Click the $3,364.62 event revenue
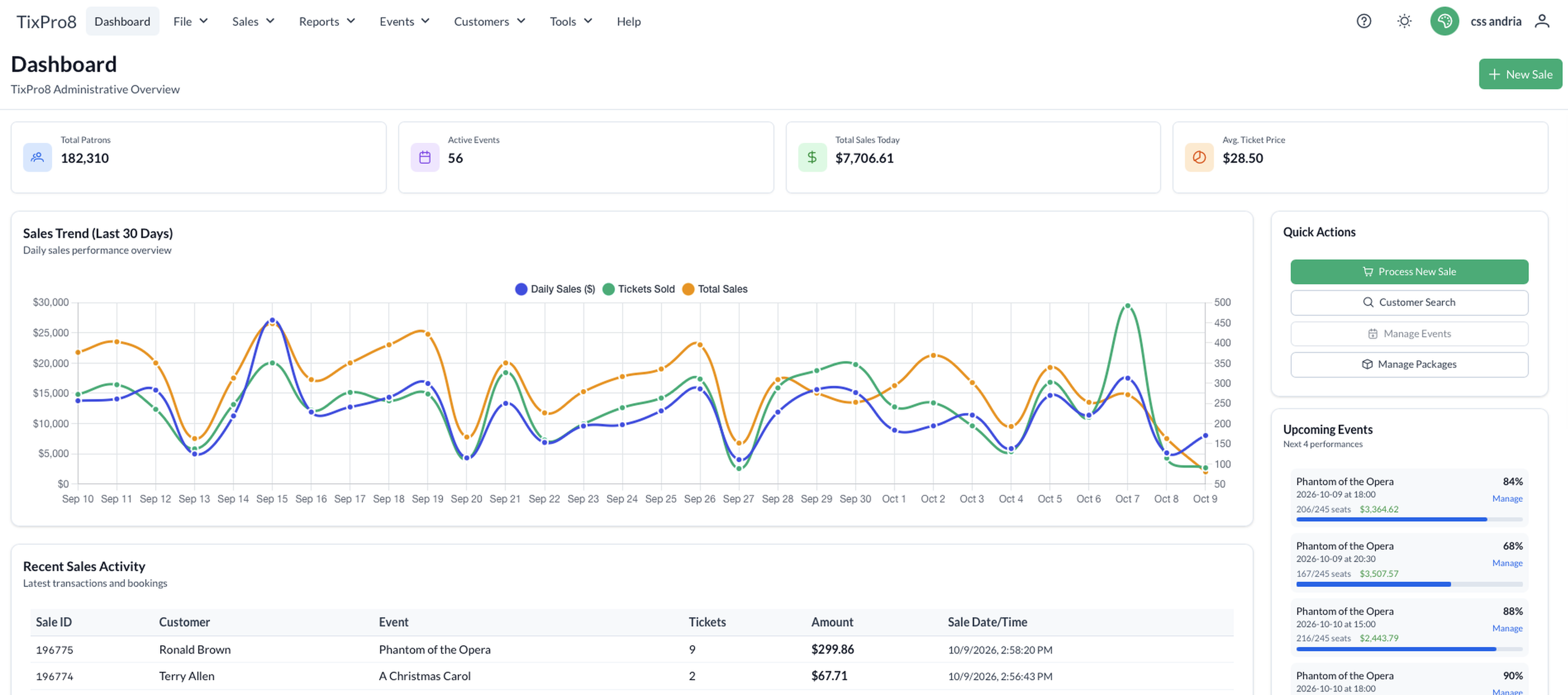1568x695 pixels. tap(1379, 510)
